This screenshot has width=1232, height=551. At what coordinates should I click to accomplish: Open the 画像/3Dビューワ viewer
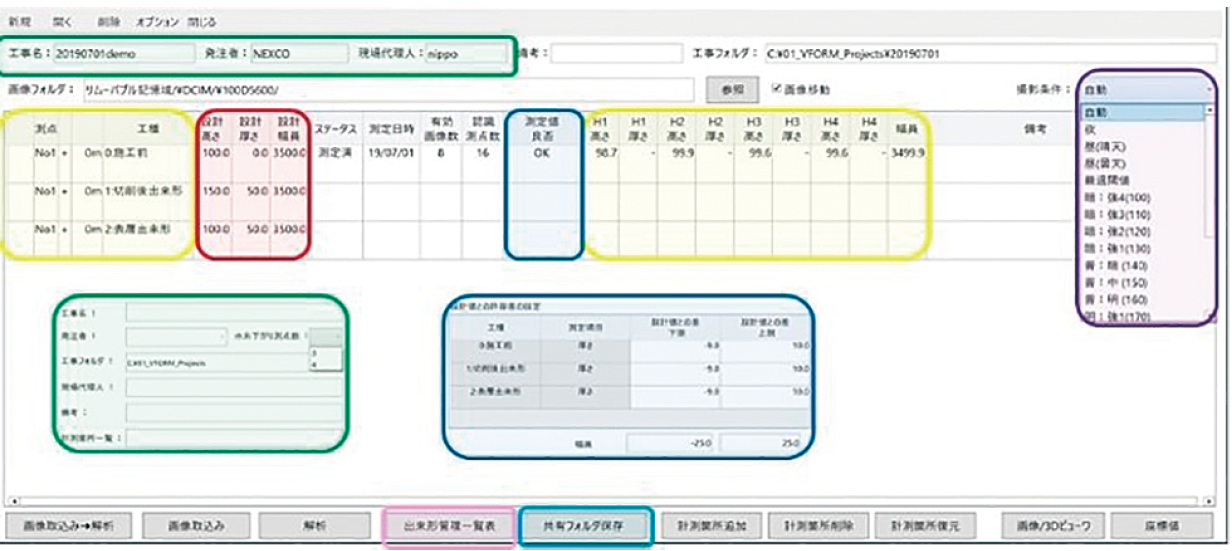1048,526
